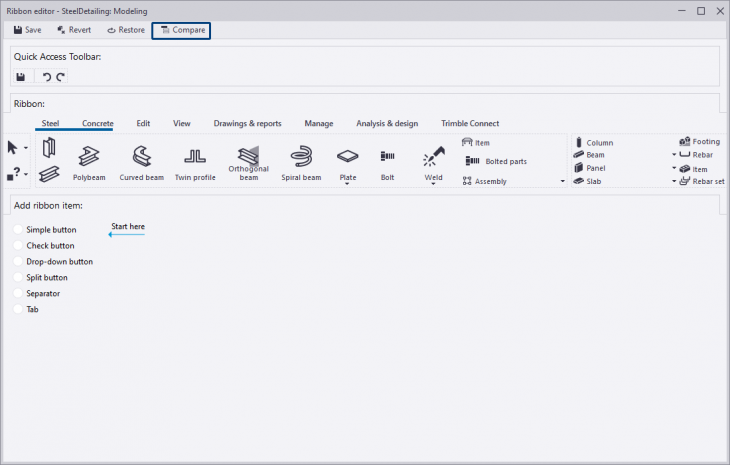Click the Rebar set command
730x465 pixels.
click(702, 181)
